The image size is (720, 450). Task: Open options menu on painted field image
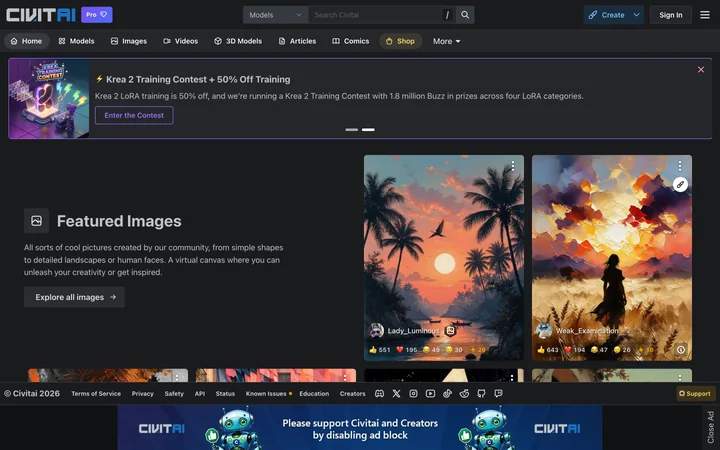pyautogui.click(x=680, y=166)
